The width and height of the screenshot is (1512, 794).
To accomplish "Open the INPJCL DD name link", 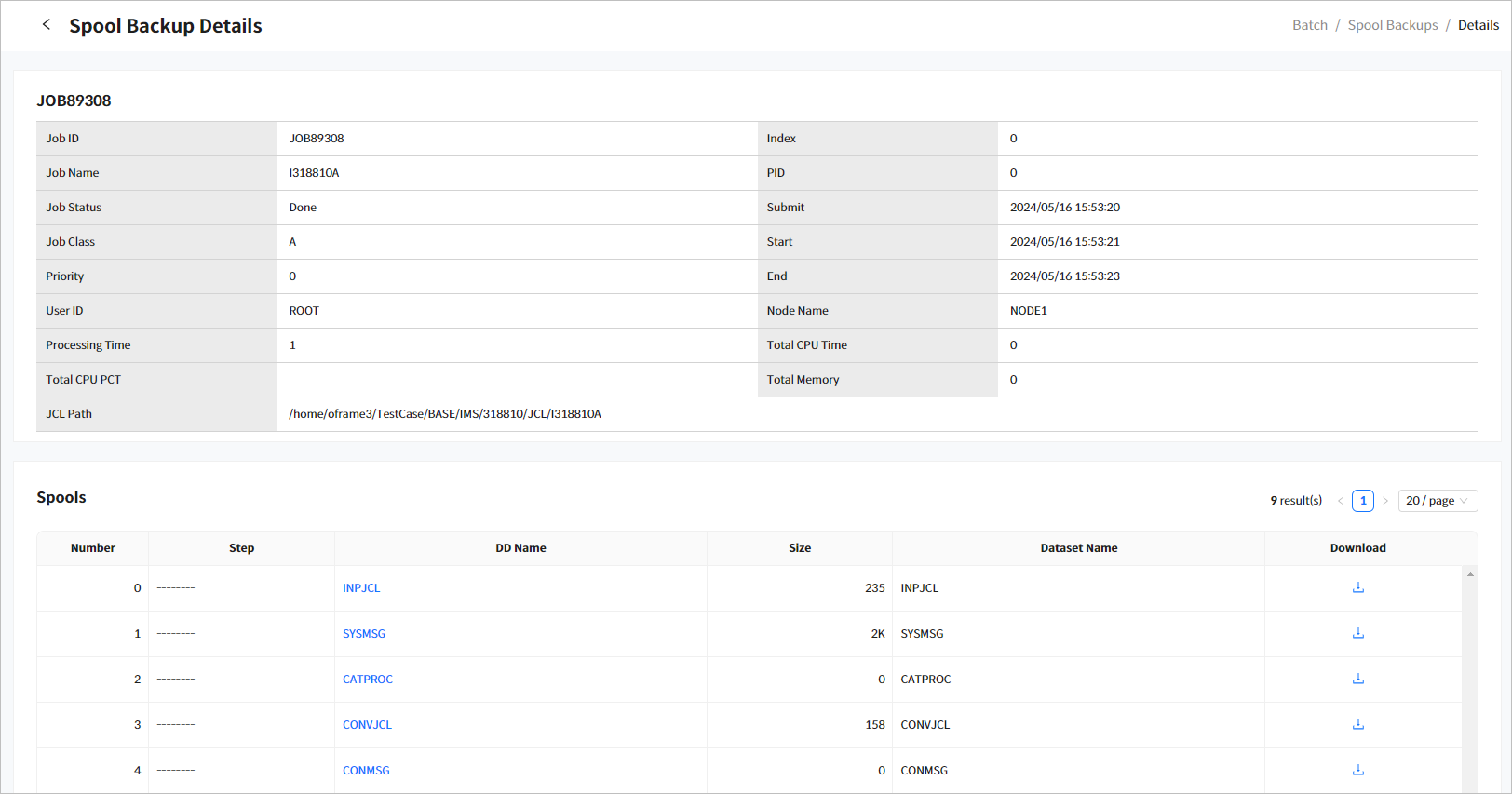I will tap(361, 588).
